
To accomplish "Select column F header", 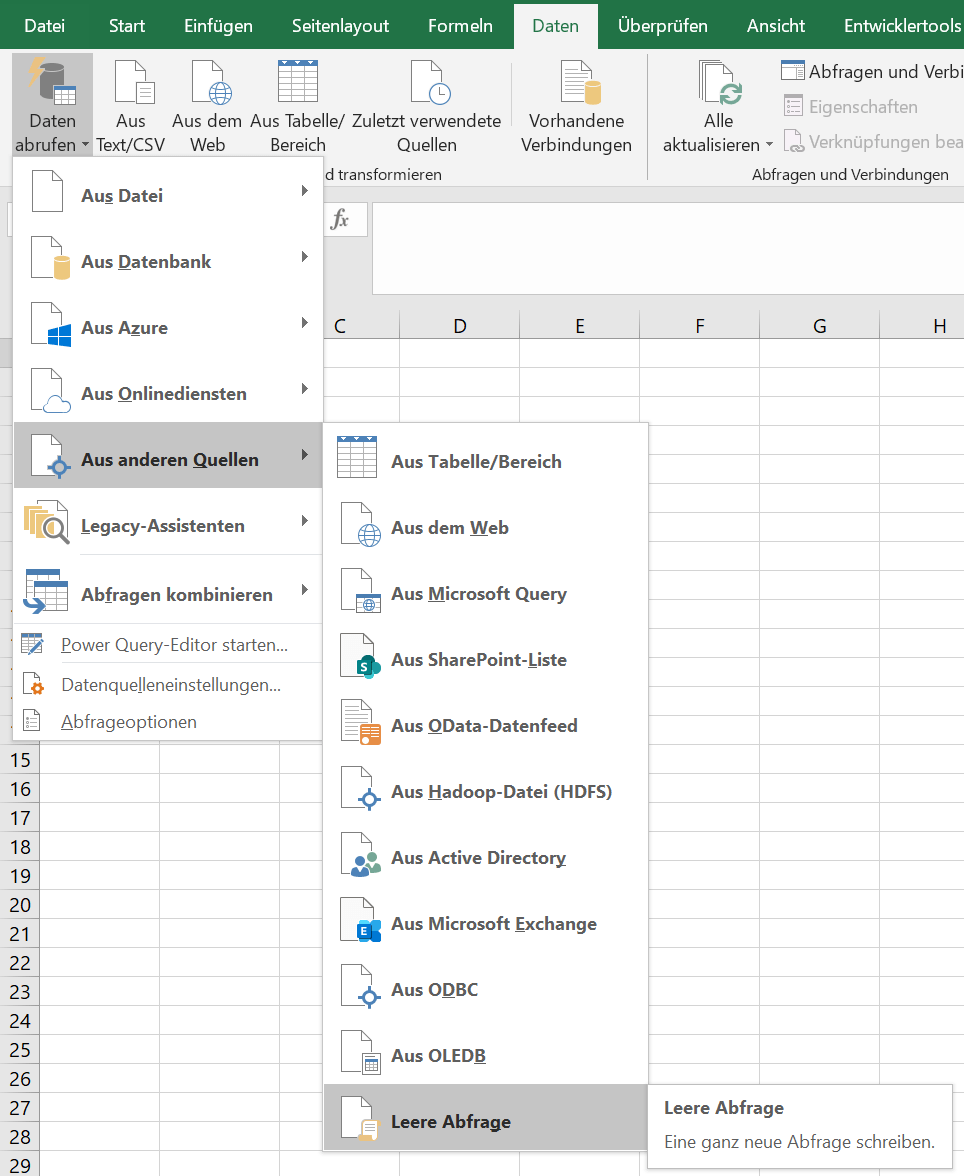I will pyautogui.click(x=700, y=326).
